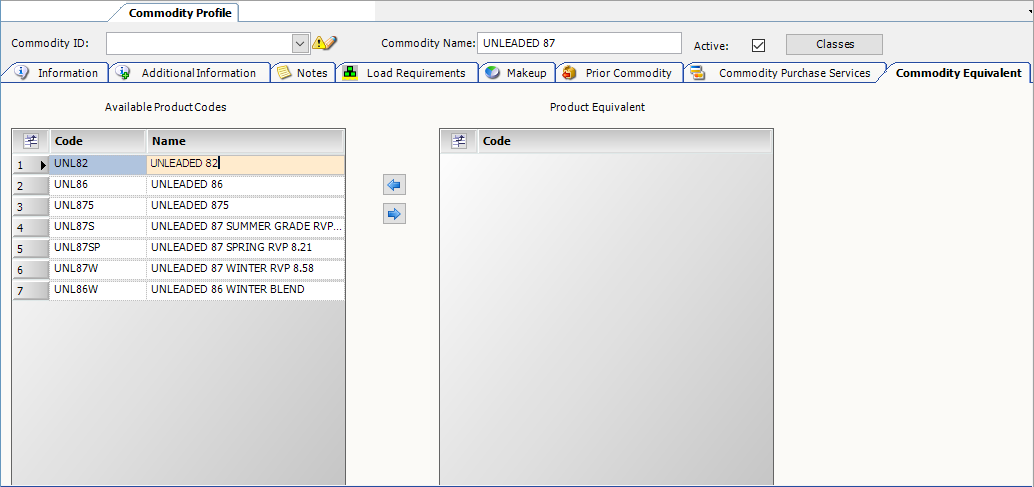Screen dimensions: 1034x487
Task: Open column chooser icon in Available Product Codes grid
Action: (x=31, y=141)
